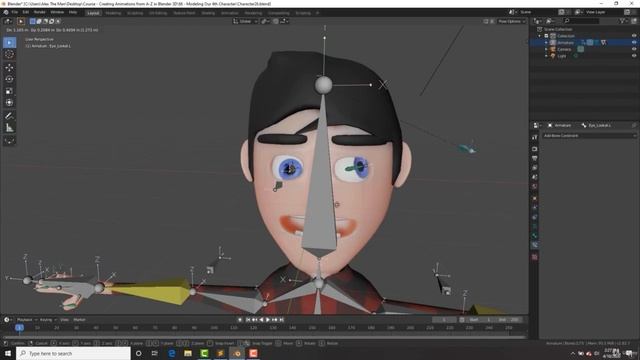Toggle use preview range in timeline
Screen dimensions: 640x360
tap(462, 320)
